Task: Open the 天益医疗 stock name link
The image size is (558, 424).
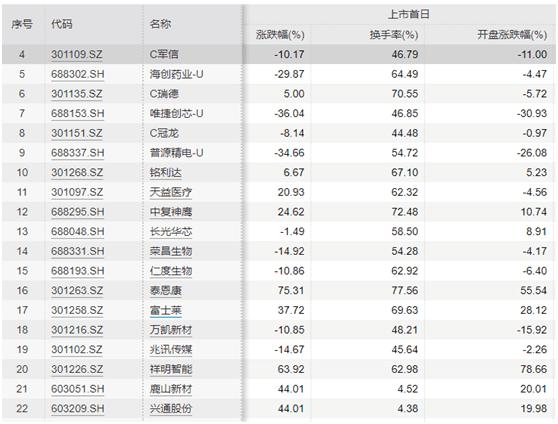Action: point(171,192)
